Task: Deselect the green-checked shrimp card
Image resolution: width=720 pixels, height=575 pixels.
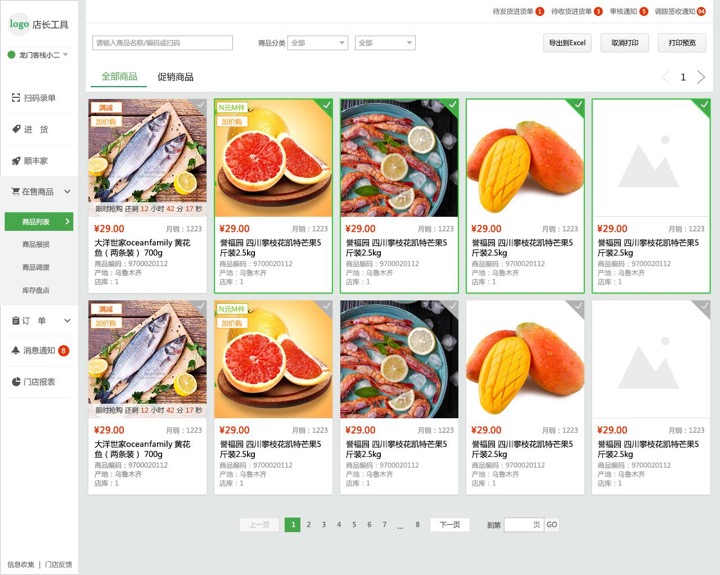Action: click(452, 105)
